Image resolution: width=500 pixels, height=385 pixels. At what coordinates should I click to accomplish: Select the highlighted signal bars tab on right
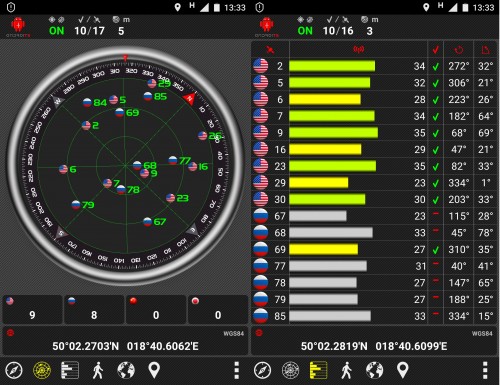(318, 370)
